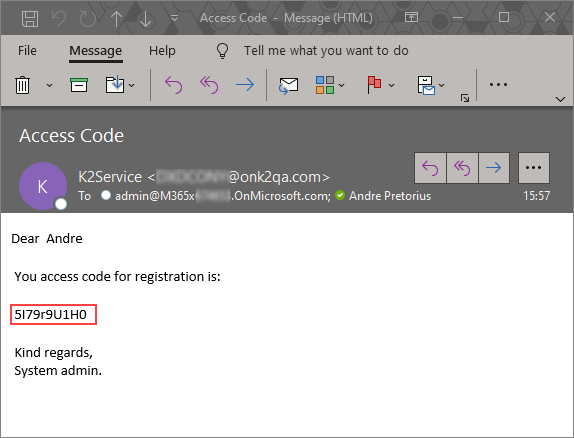Click the access code 5I79r9U1H0
This screenshot has width=574, height=438.
pos(51,315)
